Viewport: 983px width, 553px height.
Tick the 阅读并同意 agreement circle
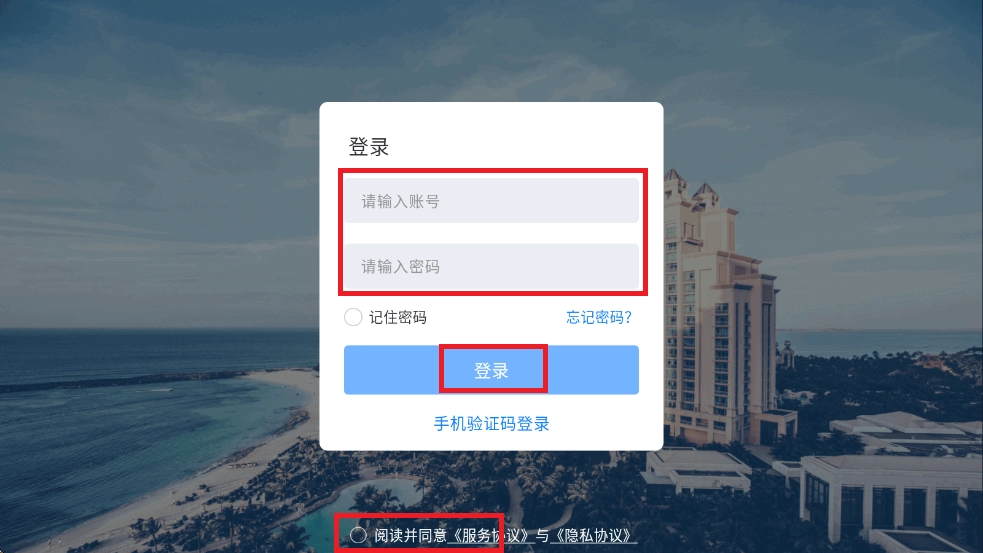pyautogui.click(x=358, y=535)
